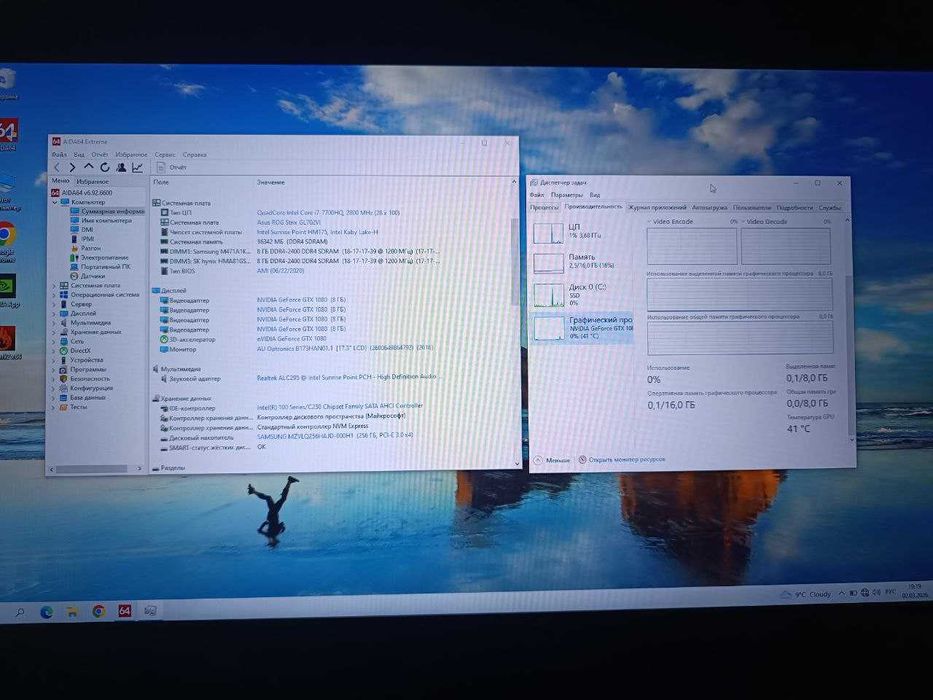
Task: Collapse the Компьютер tree node
Action: pos(55,202)
